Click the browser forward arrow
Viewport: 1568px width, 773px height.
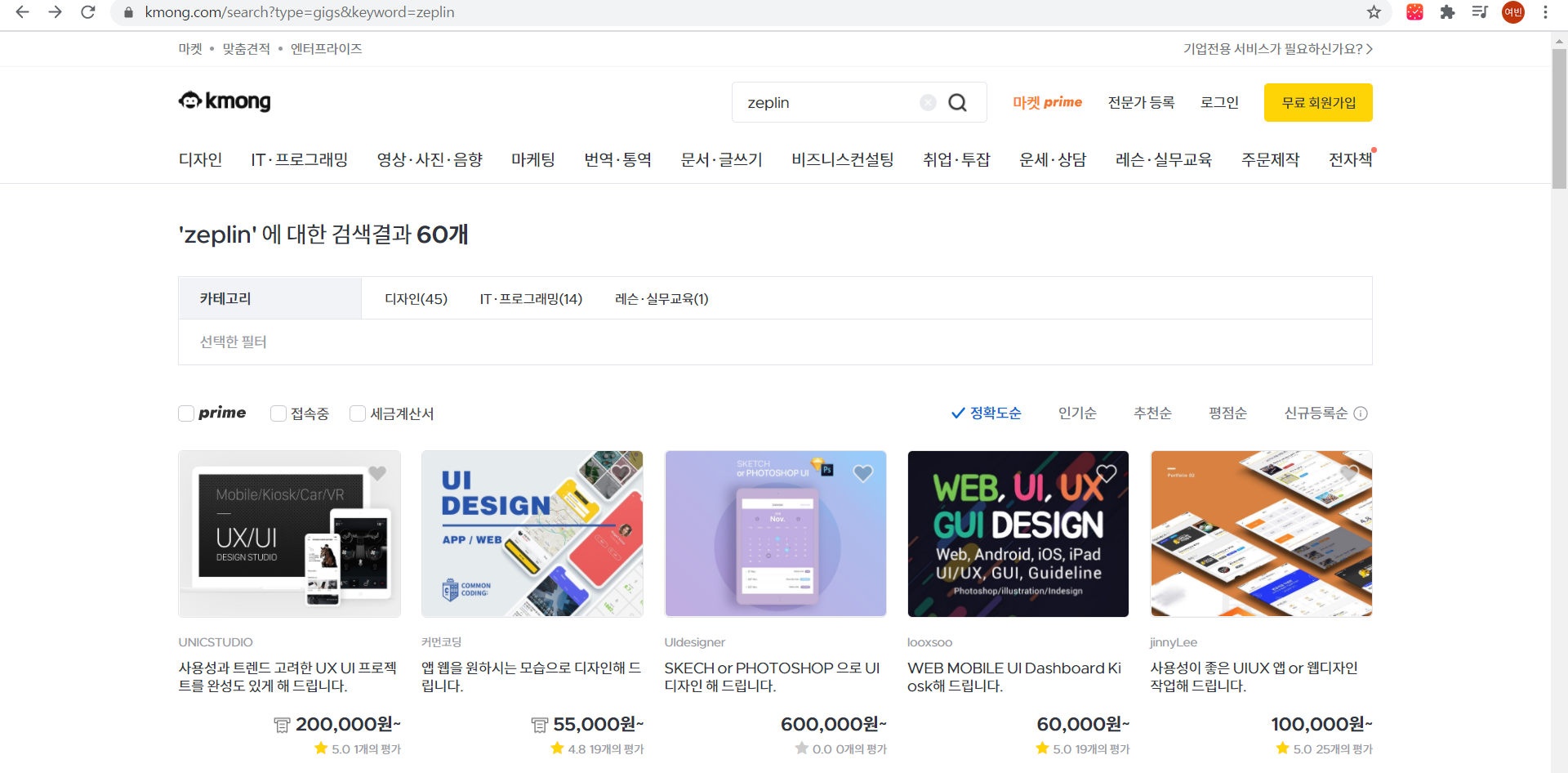55,12
